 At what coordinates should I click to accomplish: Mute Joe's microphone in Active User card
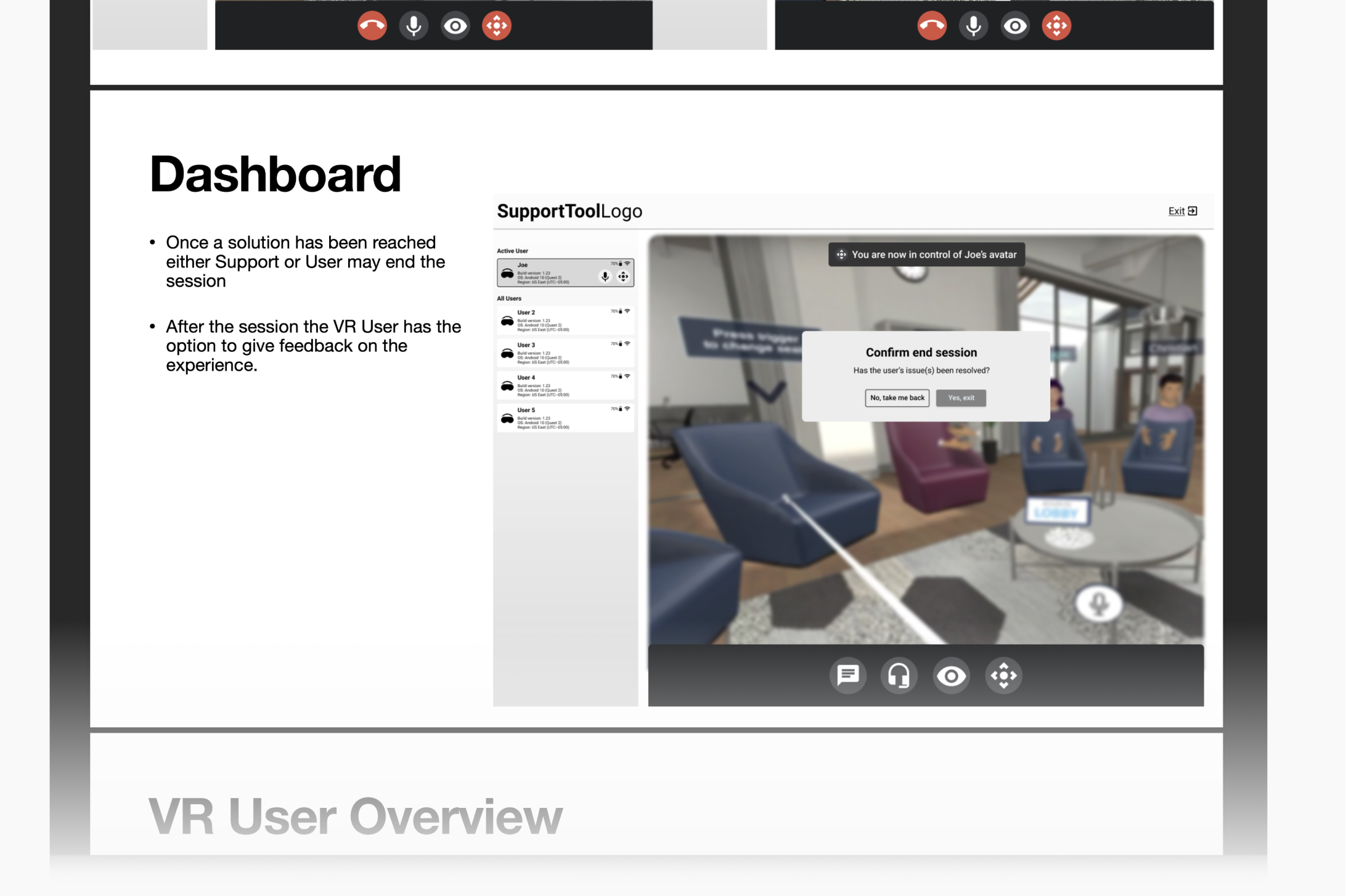(605, 277)
